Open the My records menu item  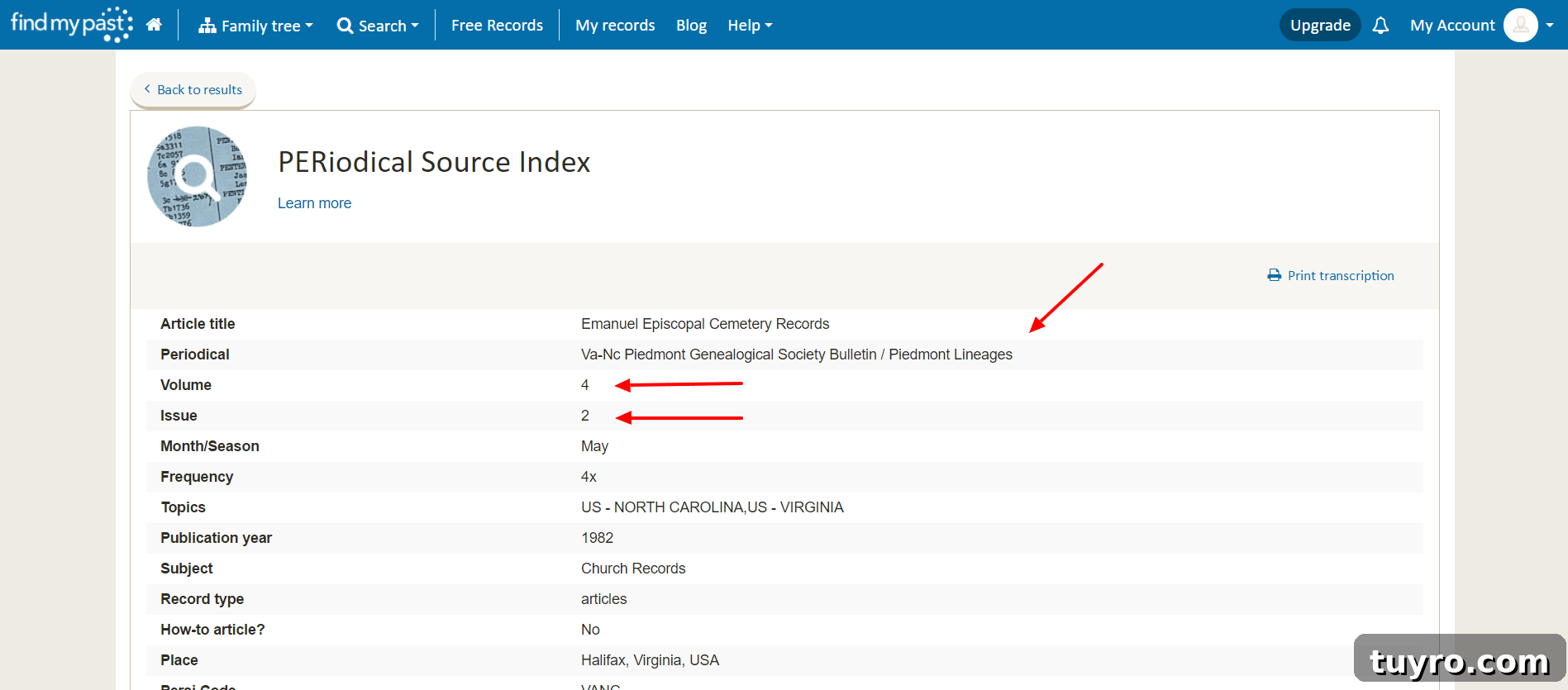point(615,26)
